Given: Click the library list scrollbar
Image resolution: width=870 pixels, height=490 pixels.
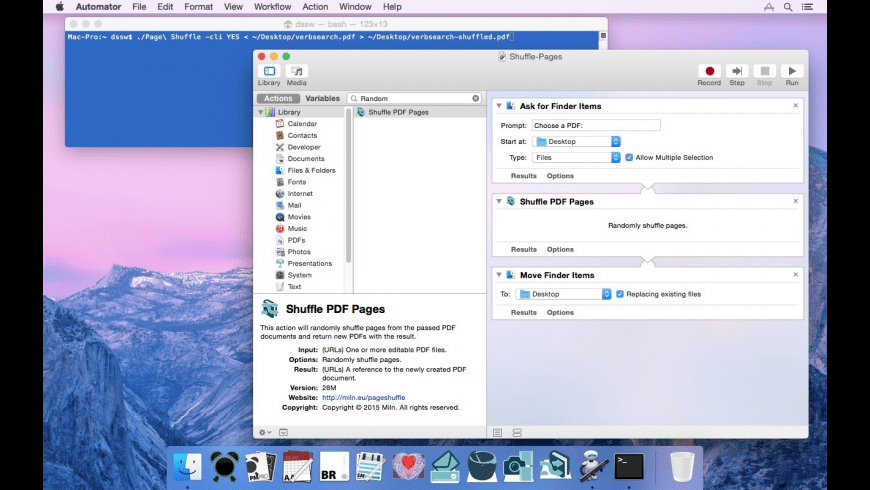Looking at the screenshot, I should pos(348,186).
